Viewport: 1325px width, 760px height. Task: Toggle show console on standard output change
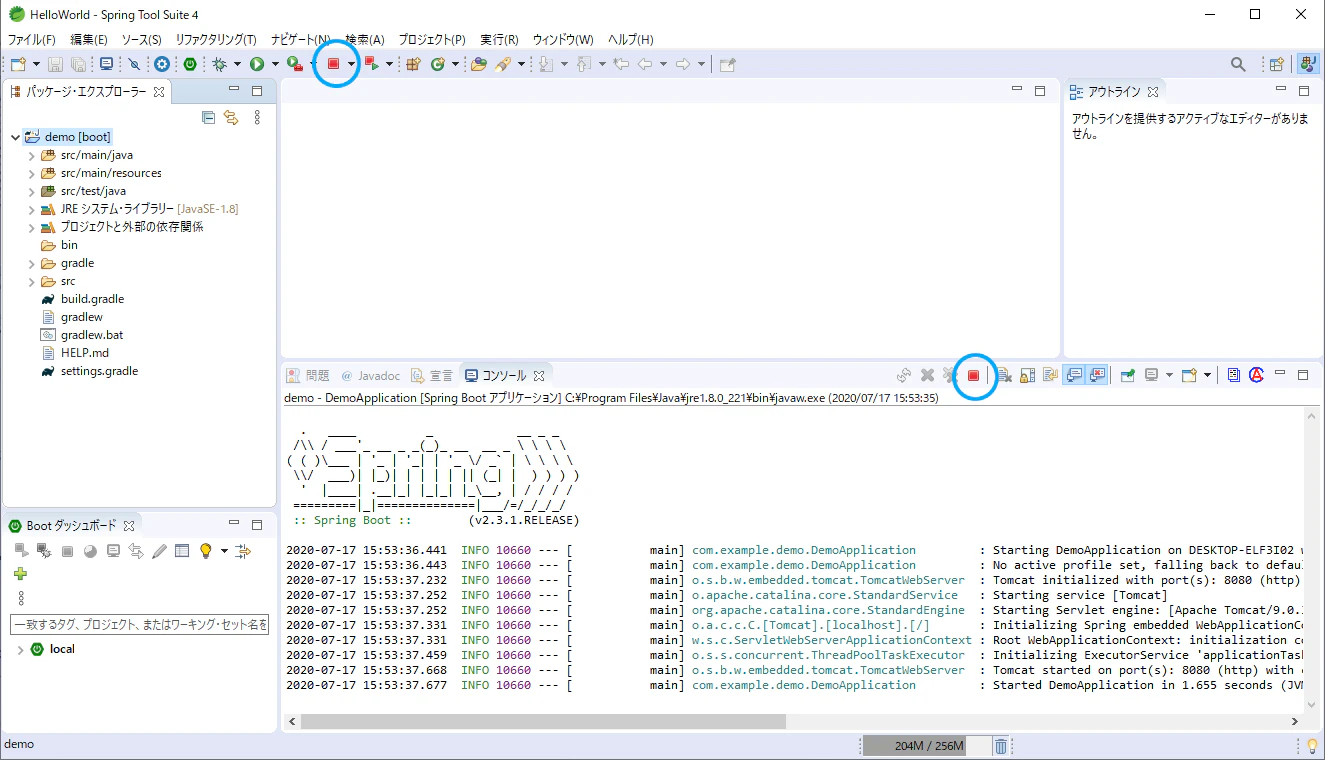point(1074,375)
